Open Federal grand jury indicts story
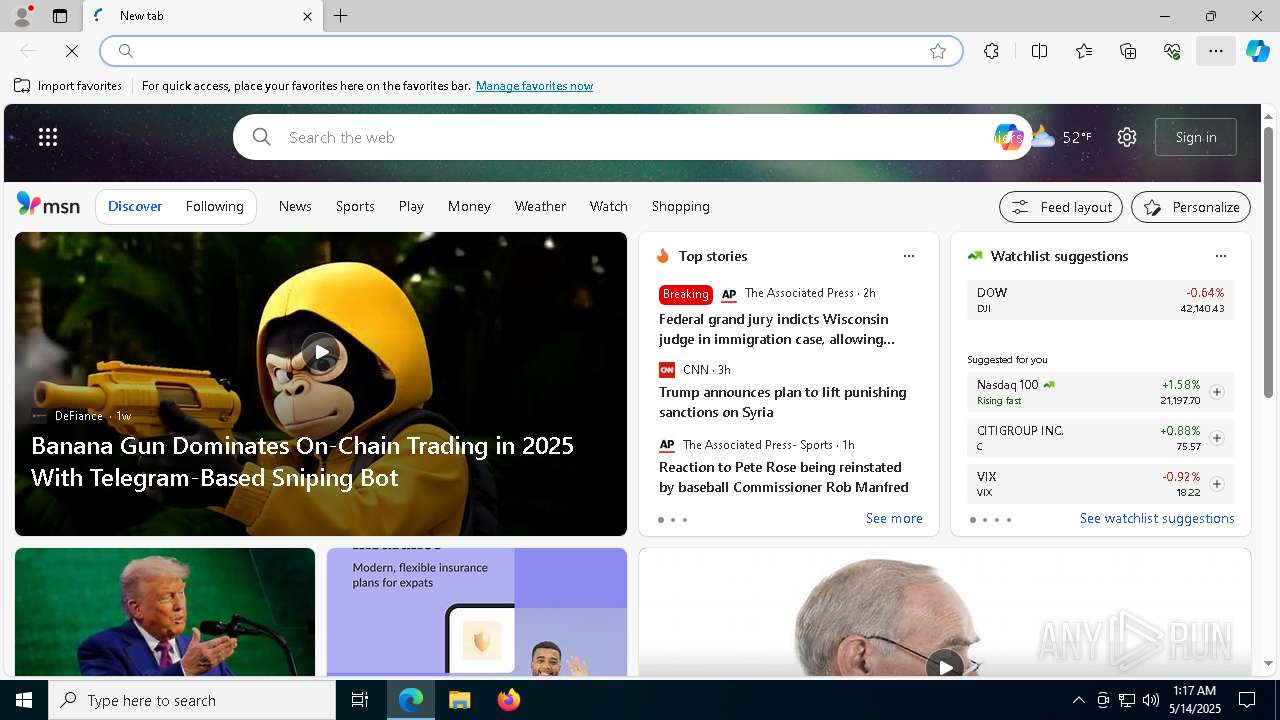 coord(777,329)
